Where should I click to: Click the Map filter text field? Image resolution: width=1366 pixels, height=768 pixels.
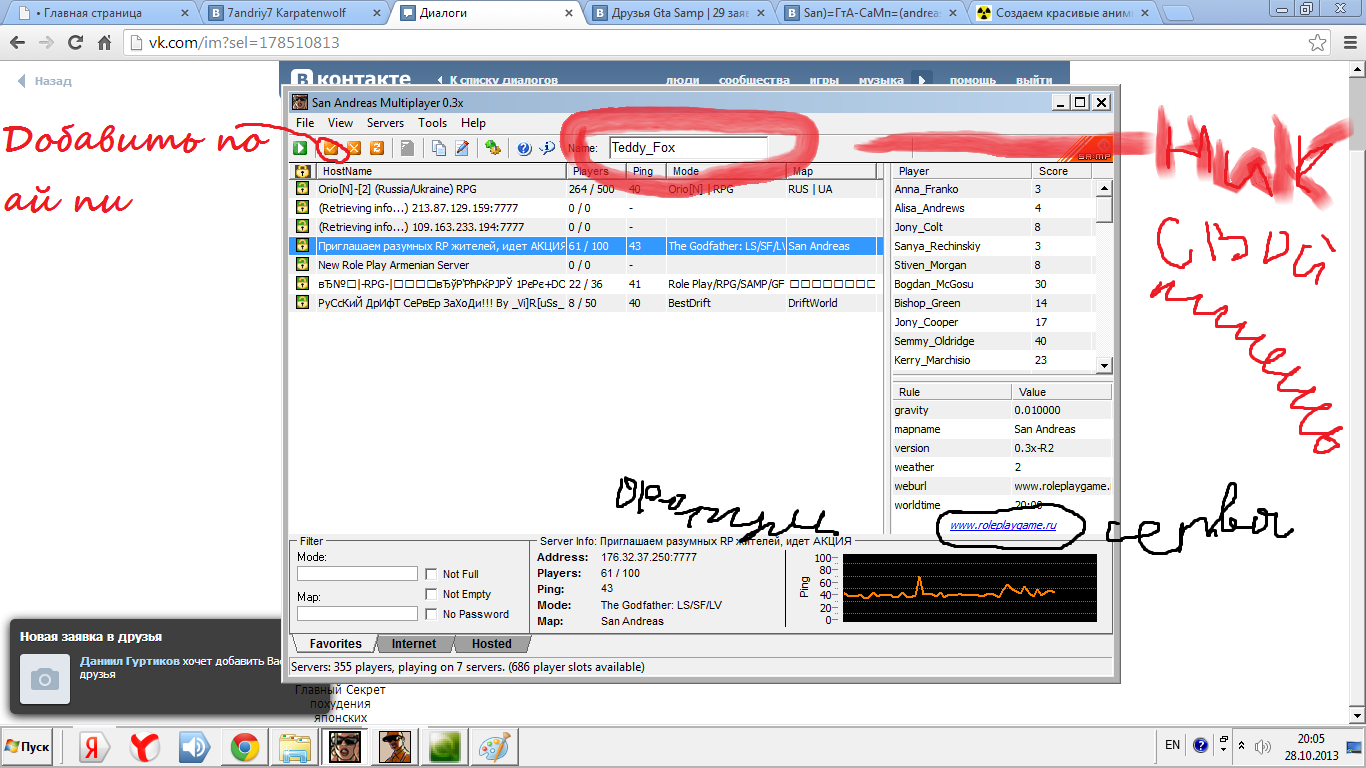click(x=357, y=614)
